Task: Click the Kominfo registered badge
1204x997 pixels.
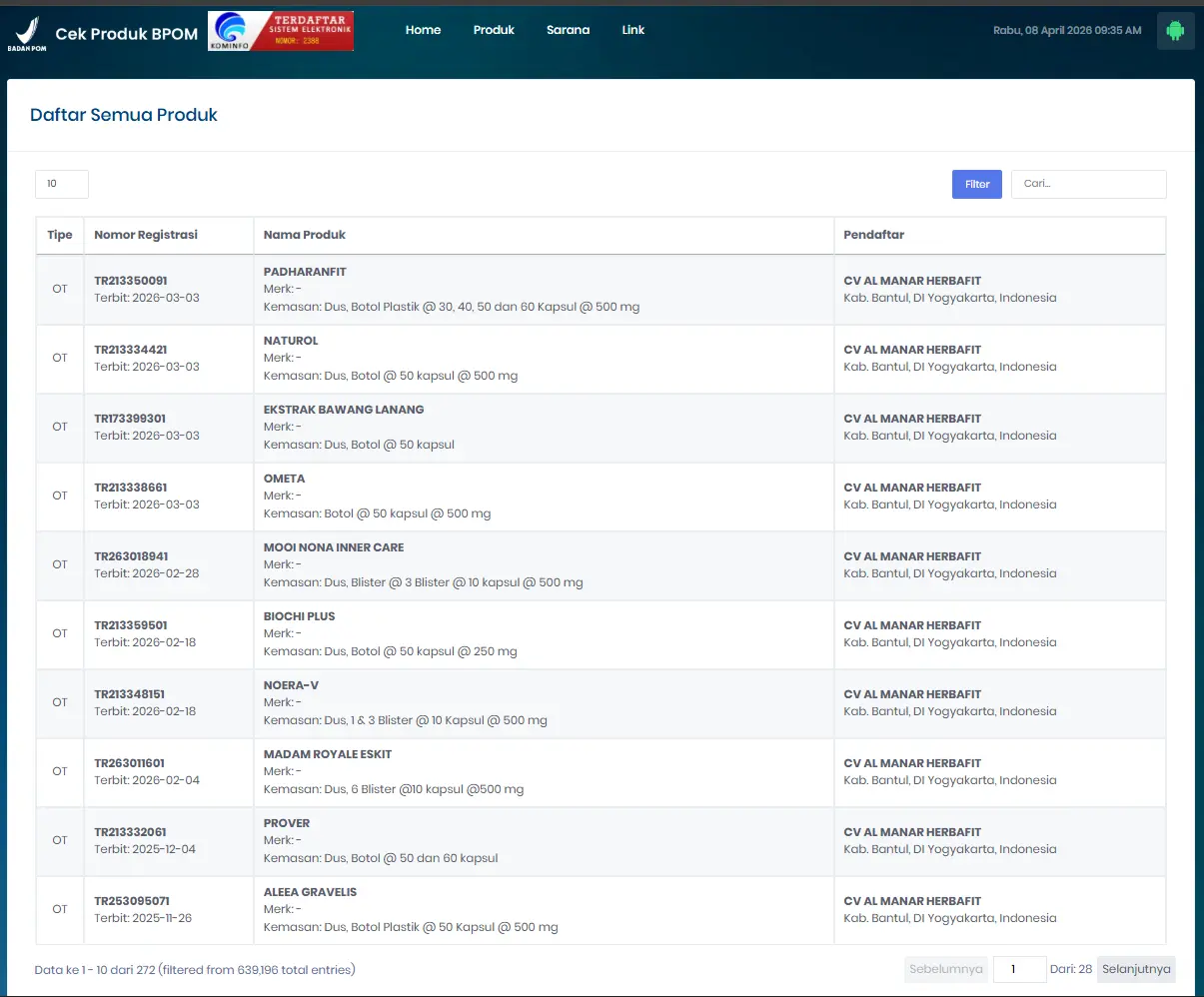Action: 281,31
